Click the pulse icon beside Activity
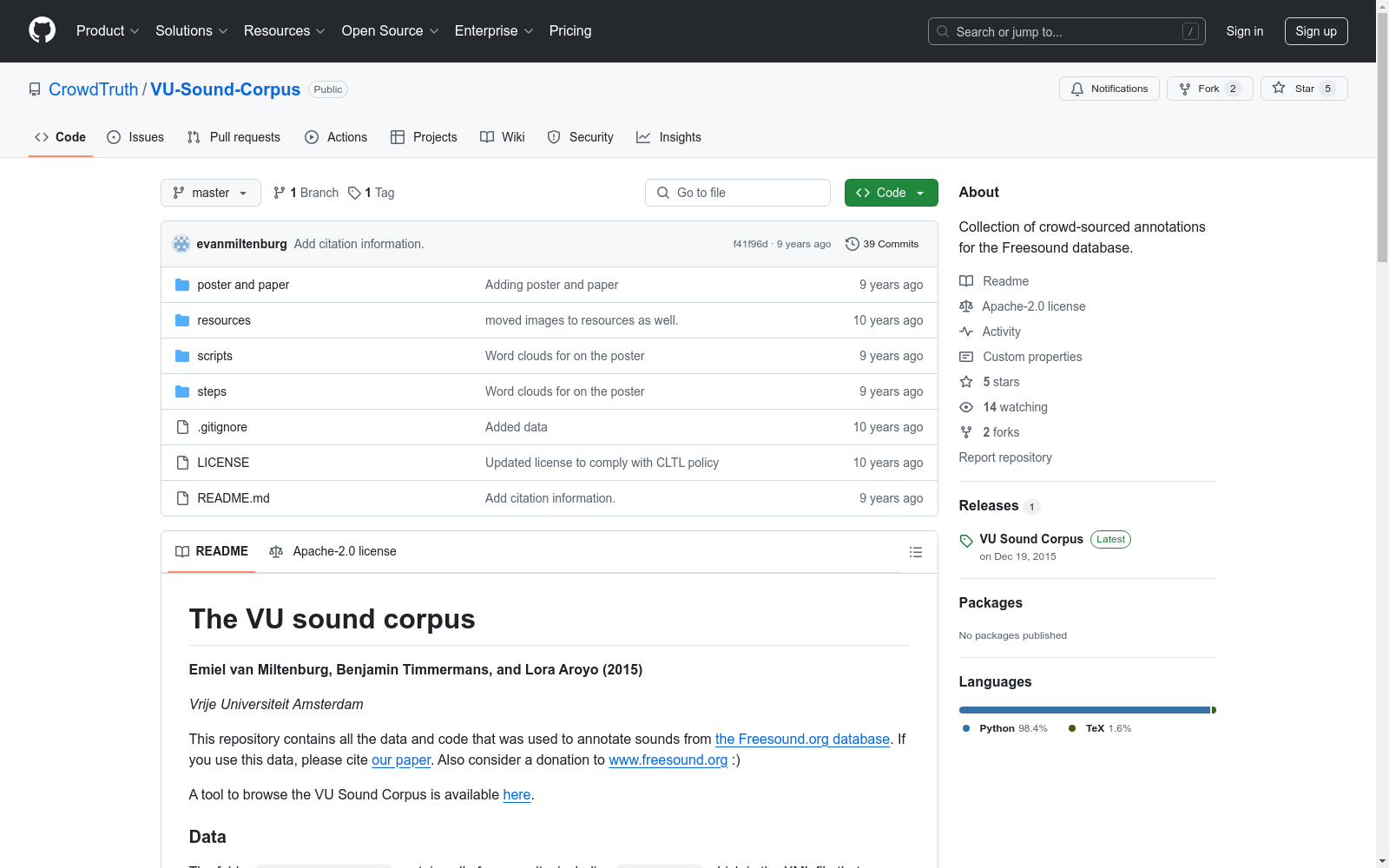1389x868 pixels. click(x=966, y=332)
